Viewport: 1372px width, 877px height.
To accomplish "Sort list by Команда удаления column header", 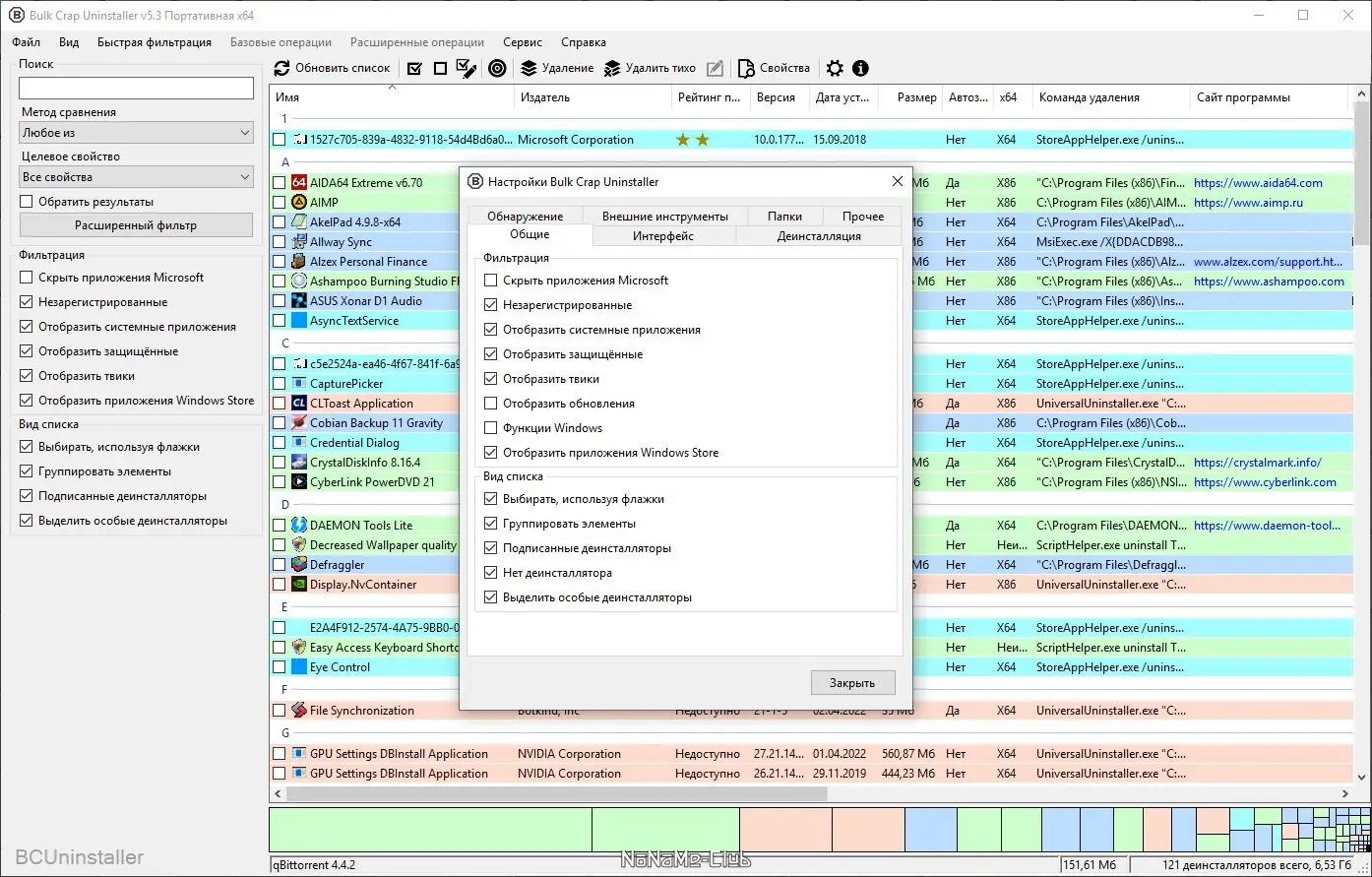I will tap(1112, 97).
